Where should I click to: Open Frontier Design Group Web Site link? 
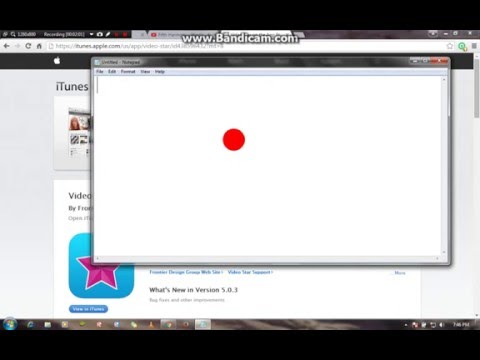(186, 272)
